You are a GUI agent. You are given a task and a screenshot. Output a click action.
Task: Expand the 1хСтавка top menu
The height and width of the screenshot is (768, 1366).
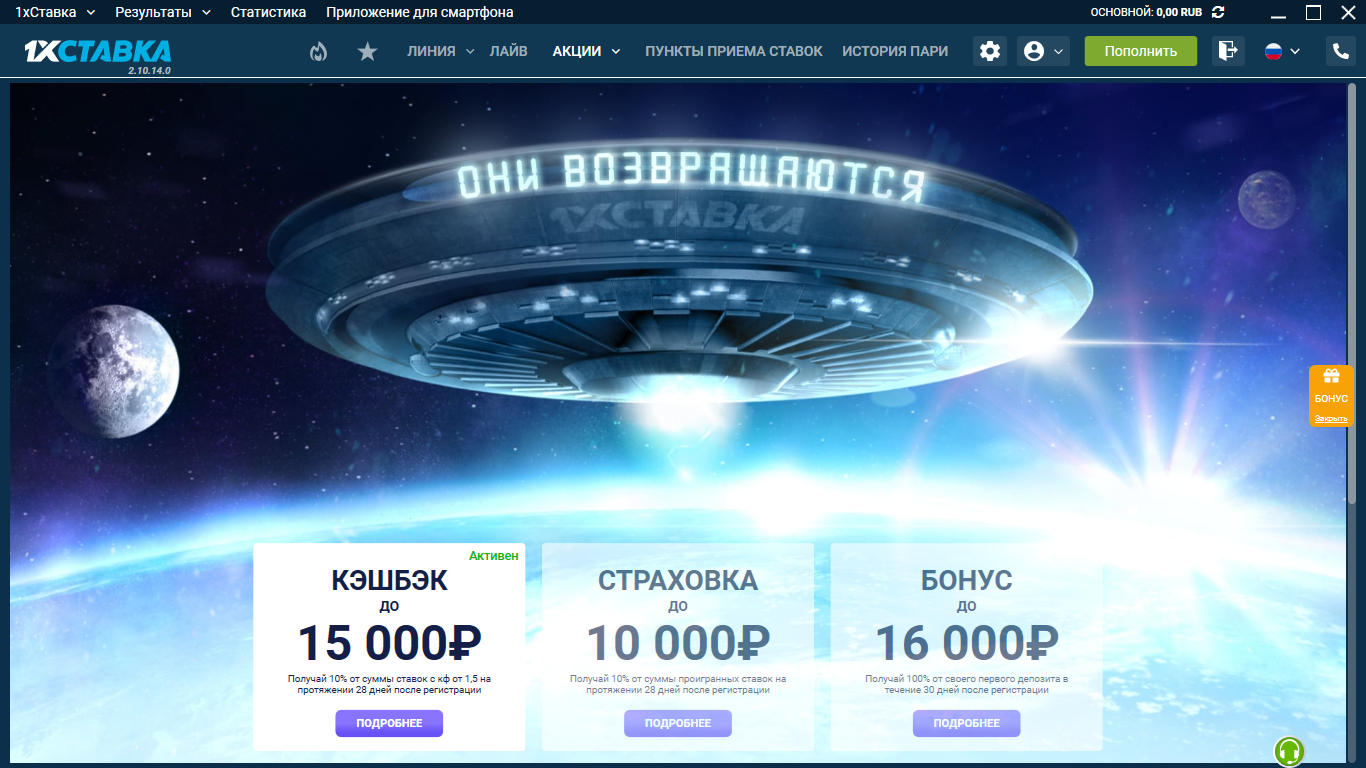(x=55, y=12)
